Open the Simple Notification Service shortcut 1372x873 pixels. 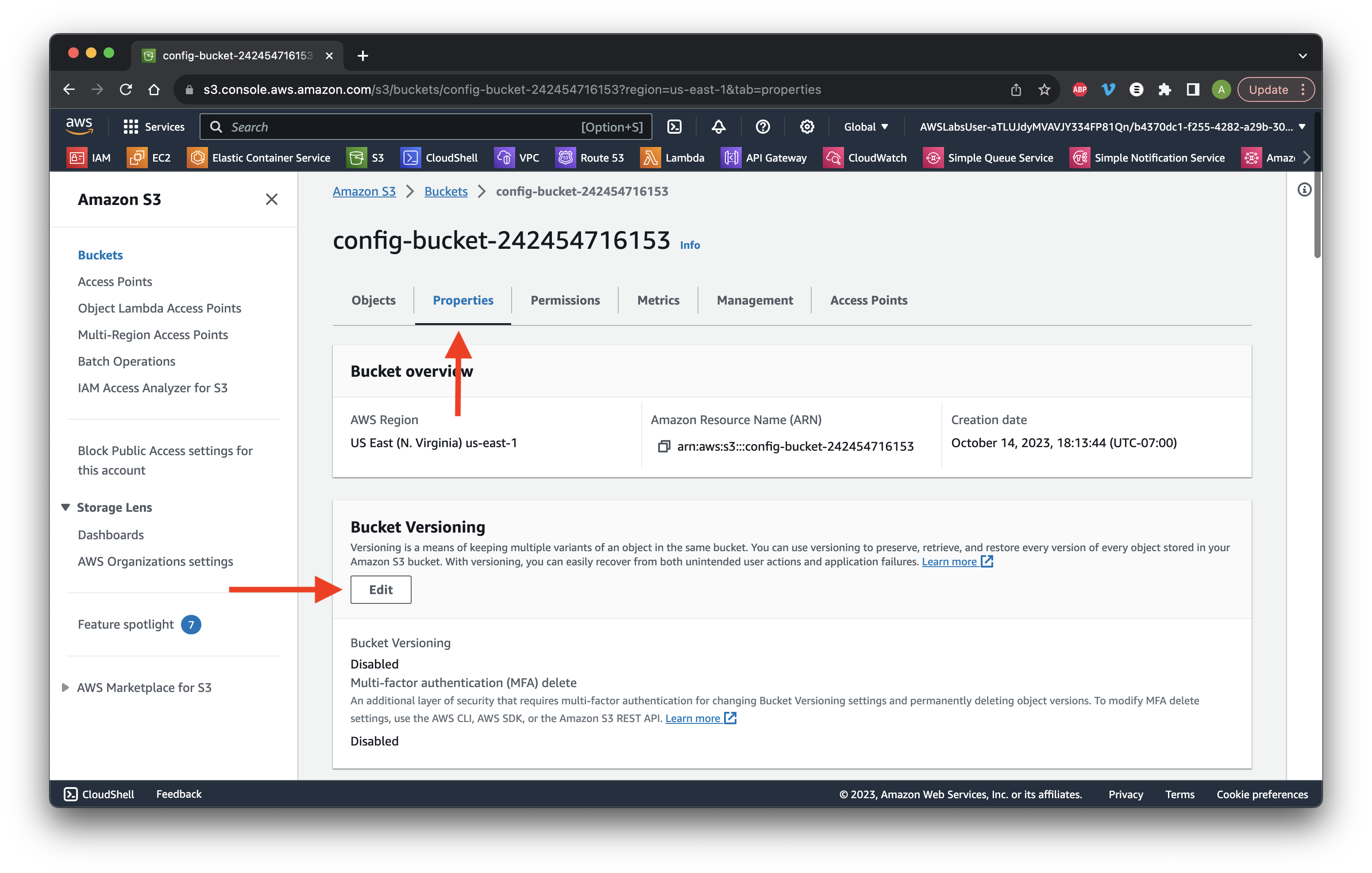1147,158
